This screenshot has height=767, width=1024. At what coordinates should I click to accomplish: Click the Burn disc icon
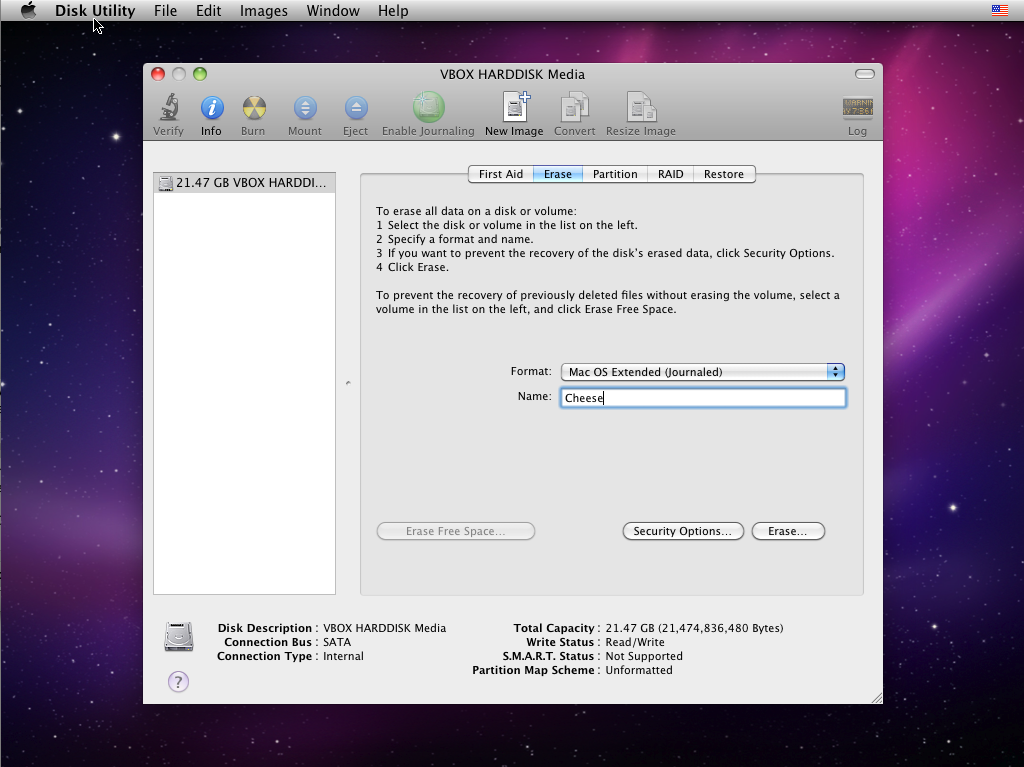click(253, 108)
